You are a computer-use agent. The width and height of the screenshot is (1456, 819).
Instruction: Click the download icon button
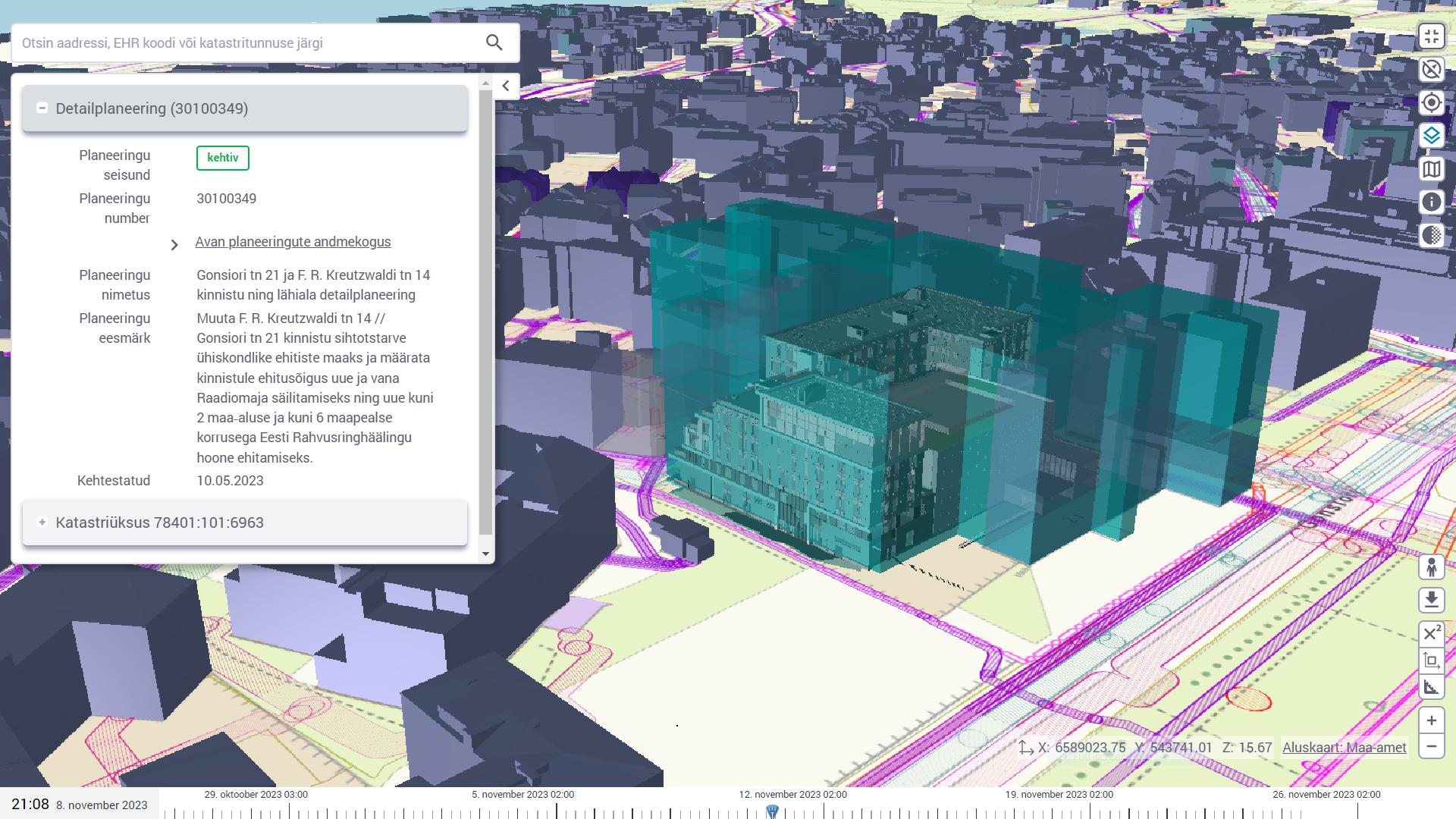[x=1431, y=600]
